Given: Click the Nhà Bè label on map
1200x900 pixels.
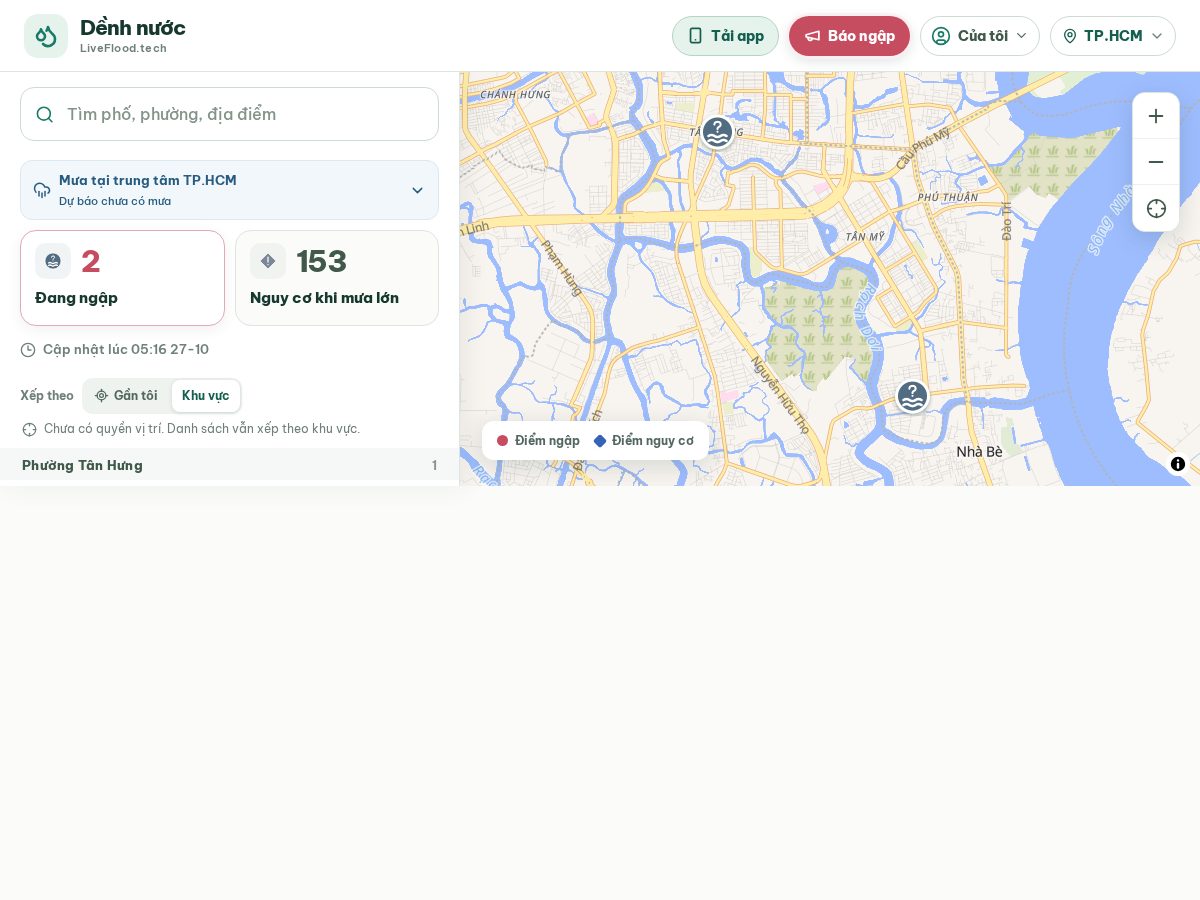Looking at the screenshot, I should [979, 452].
